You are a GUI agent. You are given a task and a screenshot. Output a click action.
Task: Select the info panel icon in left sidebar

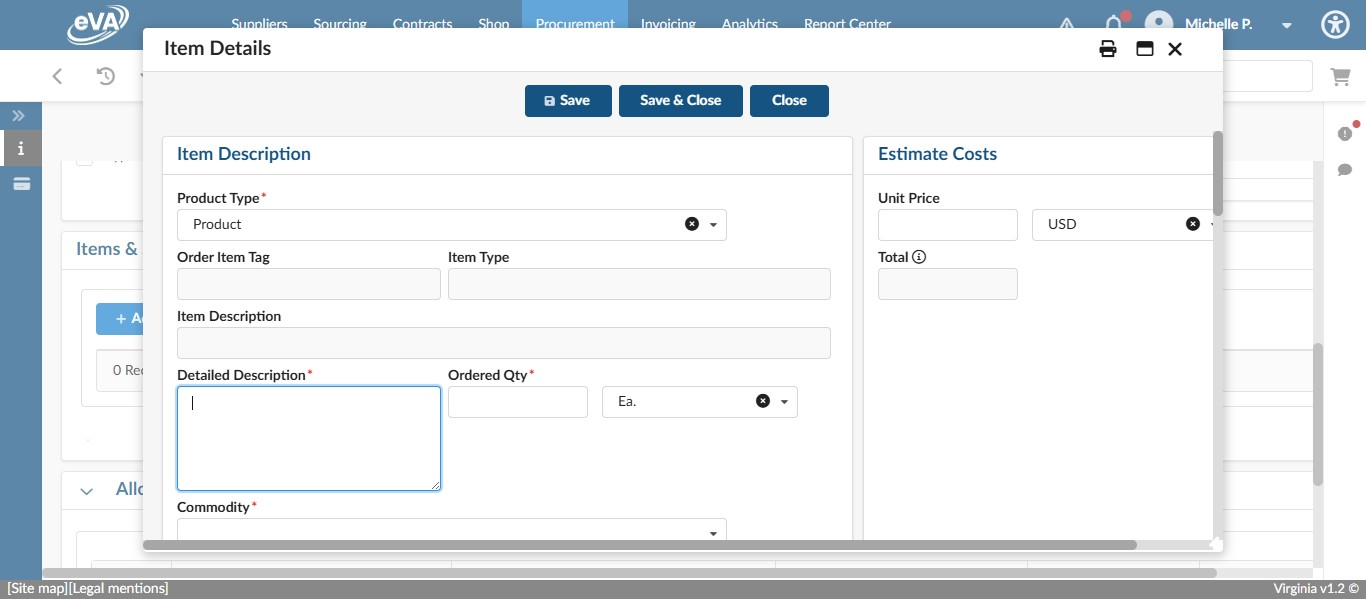(x=20, y=148)
